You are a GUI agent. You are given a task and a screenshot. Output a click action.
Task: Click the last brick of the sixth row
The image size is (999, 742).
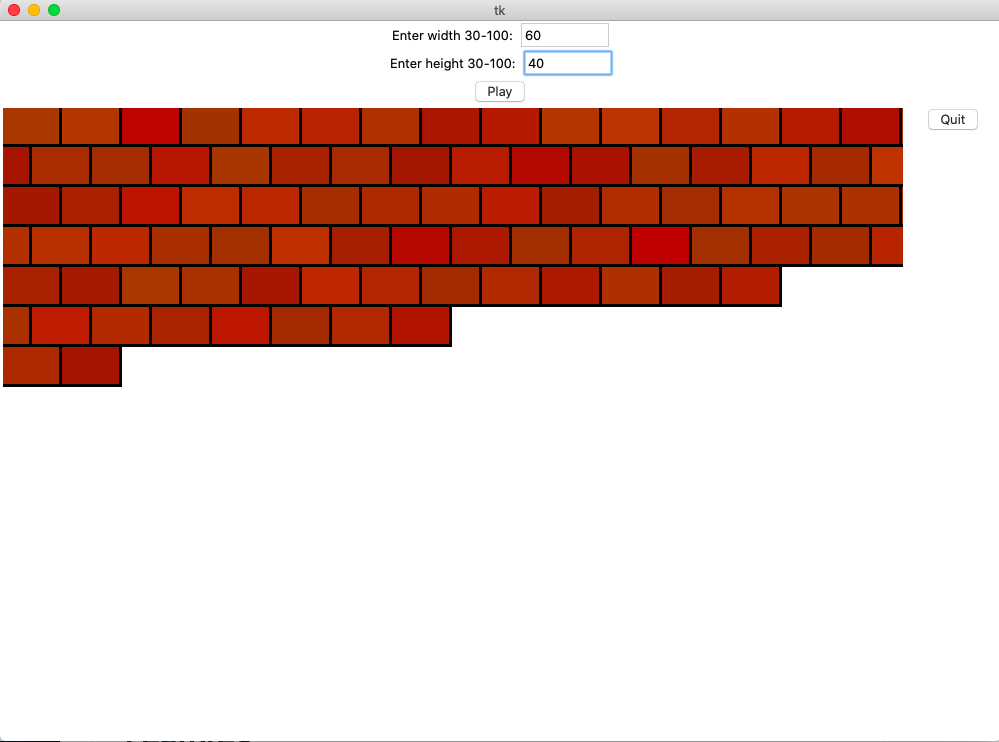coord(420,325)
